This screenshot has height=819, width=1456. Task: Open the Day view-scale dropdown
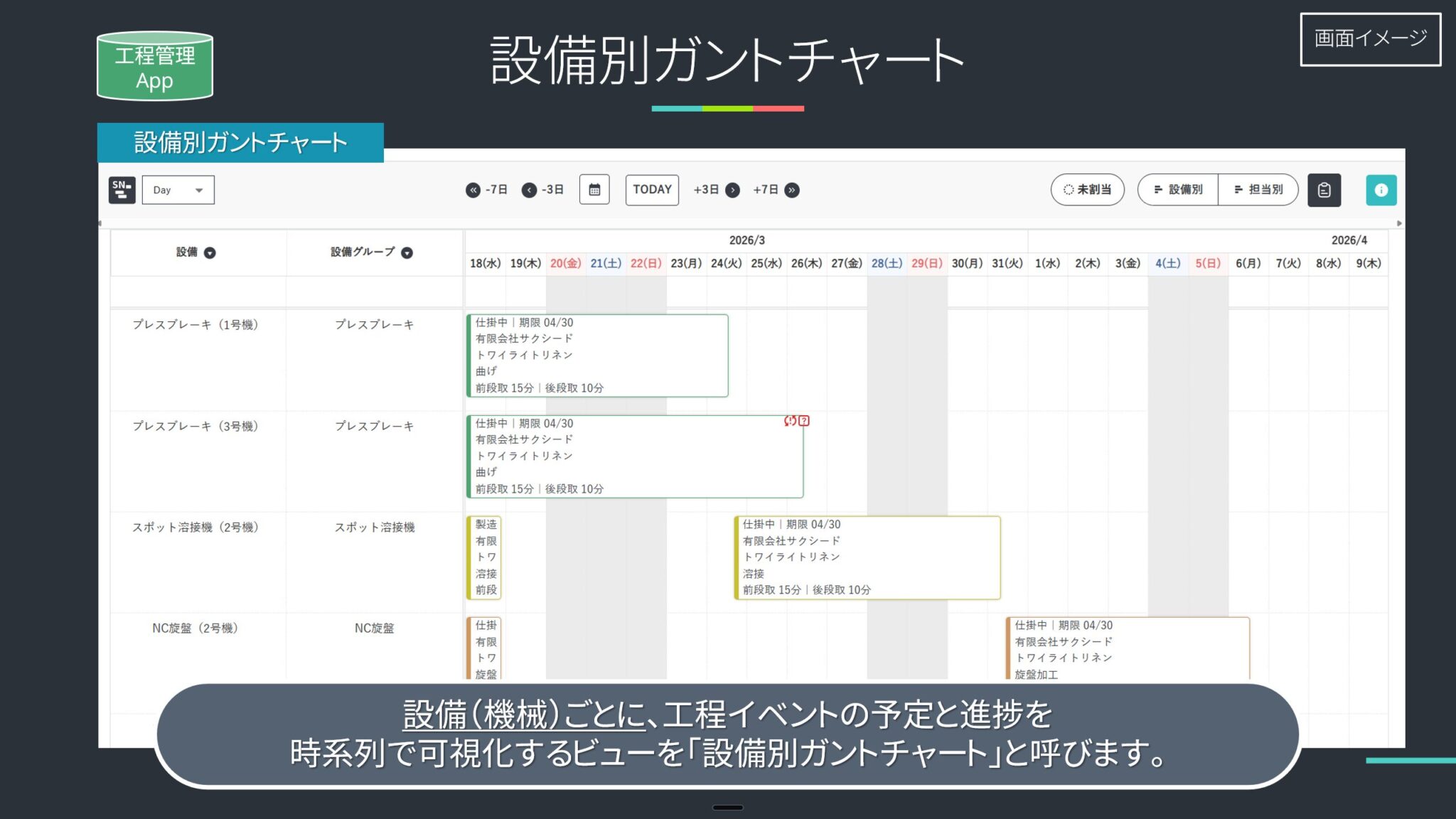[178, 190]
